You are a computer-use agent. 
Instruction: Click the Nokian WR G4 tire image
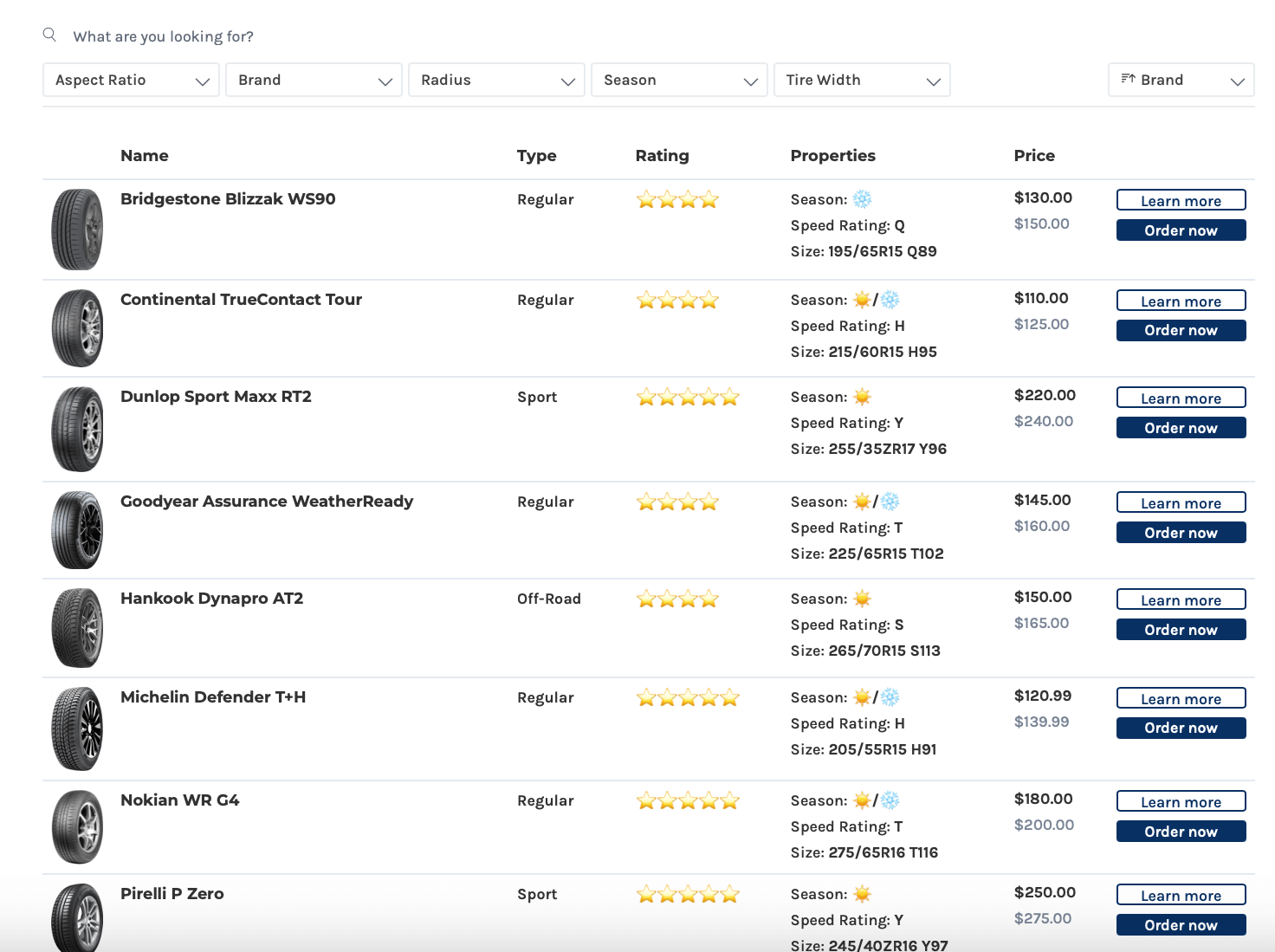(x=77, y=827)
